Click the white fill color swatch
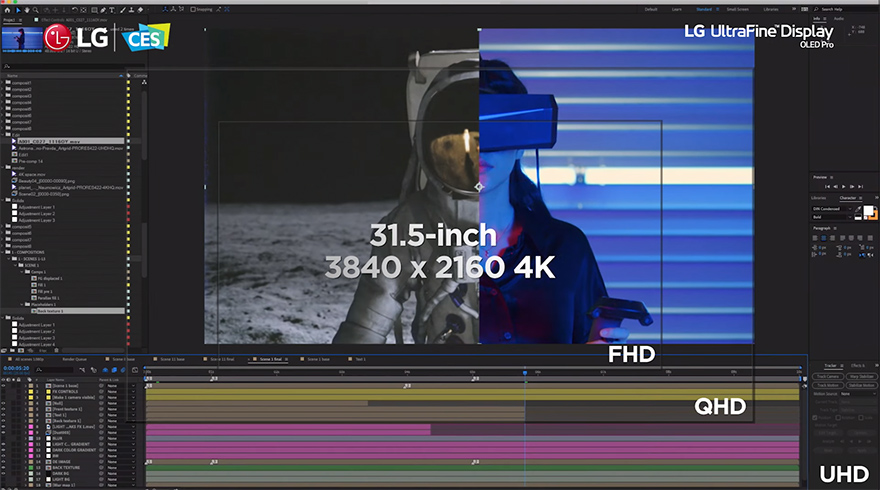This screenshot has width=880, height=490. (868, 210)
